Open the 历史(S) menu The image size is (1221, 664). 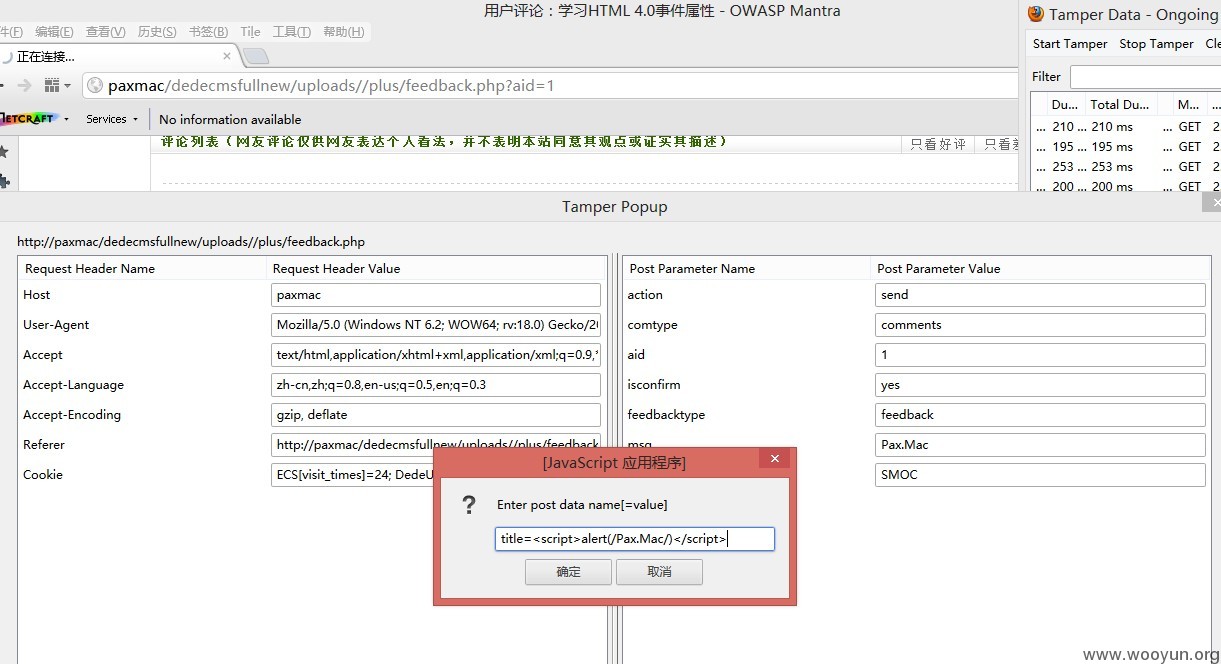(x=157, y=32)
